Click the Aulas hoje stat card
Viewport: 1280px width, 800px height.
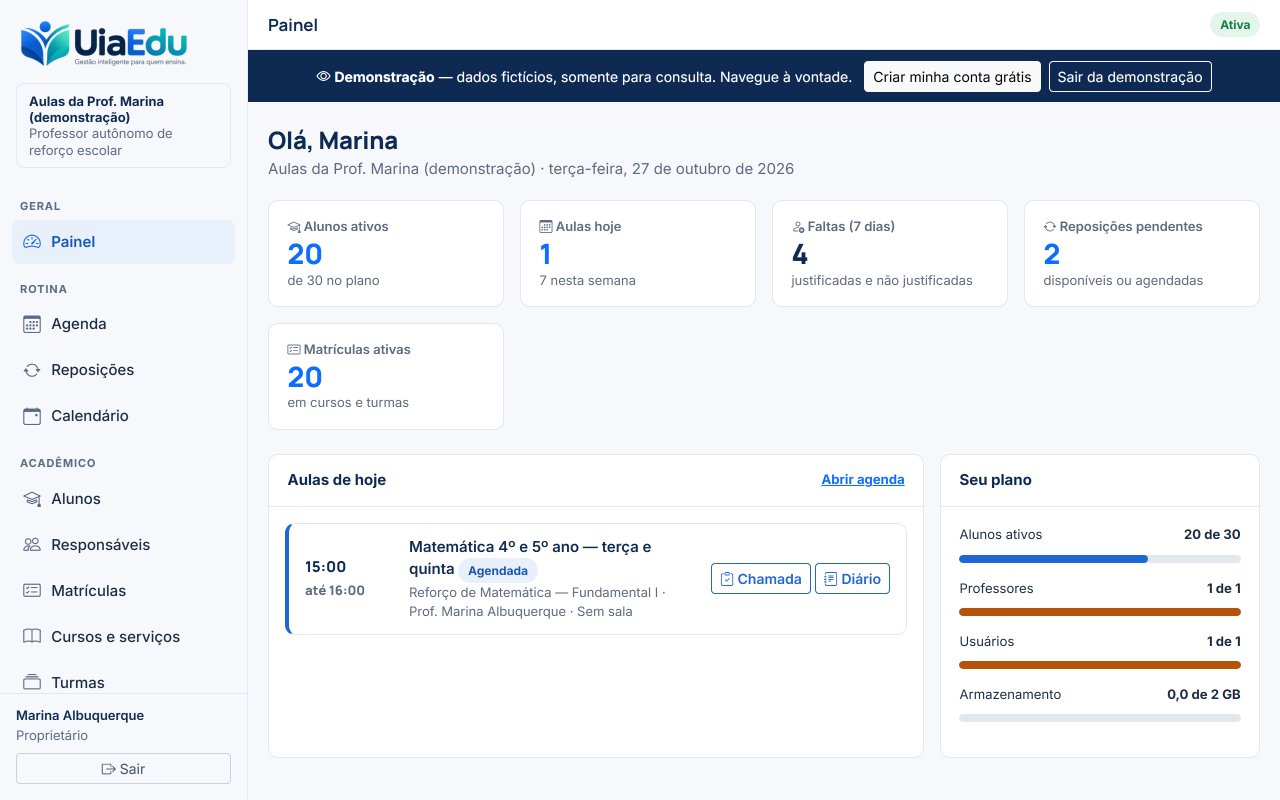[638, 253]
